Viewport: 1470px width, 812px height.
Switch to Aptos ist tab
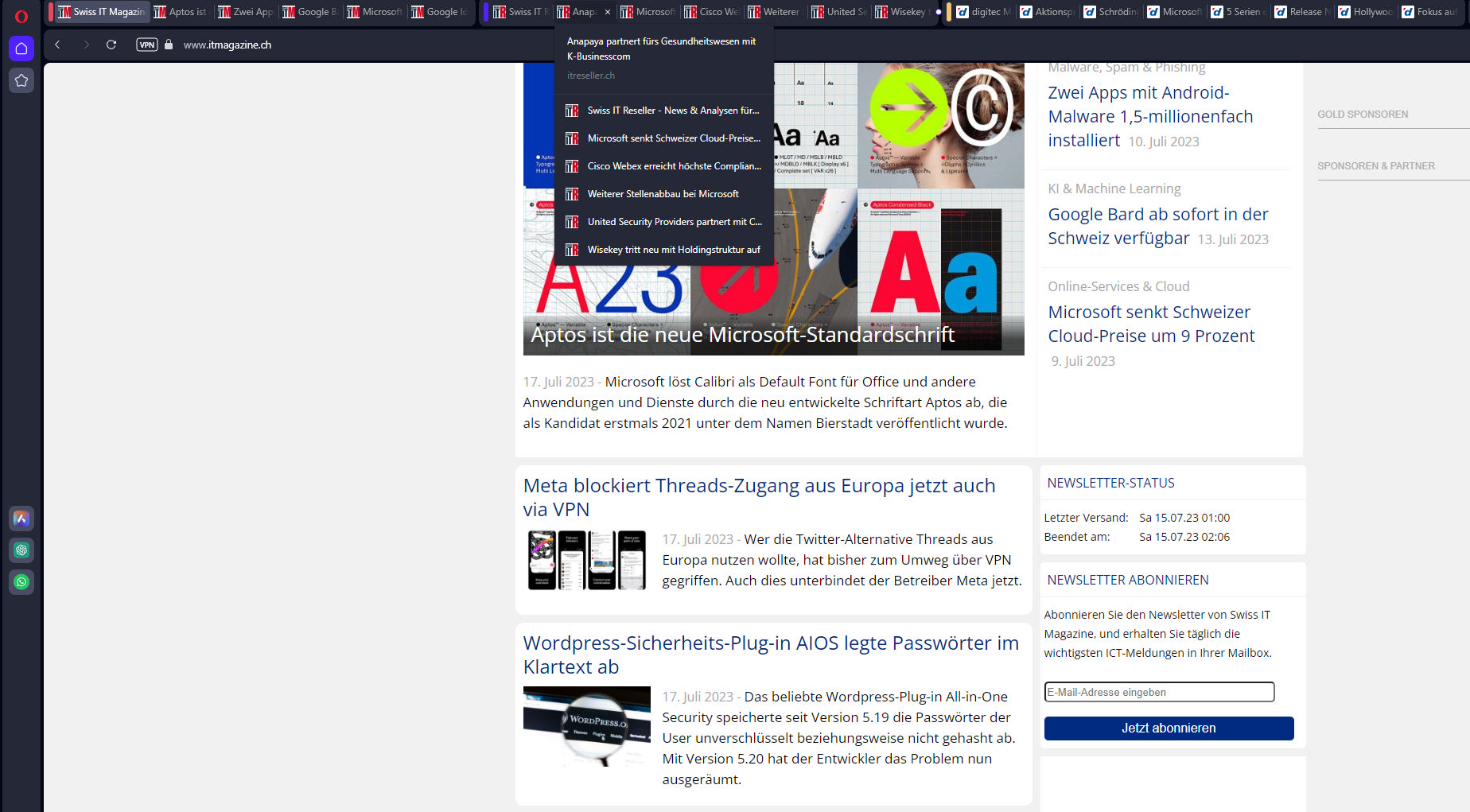tap(182, 12)
